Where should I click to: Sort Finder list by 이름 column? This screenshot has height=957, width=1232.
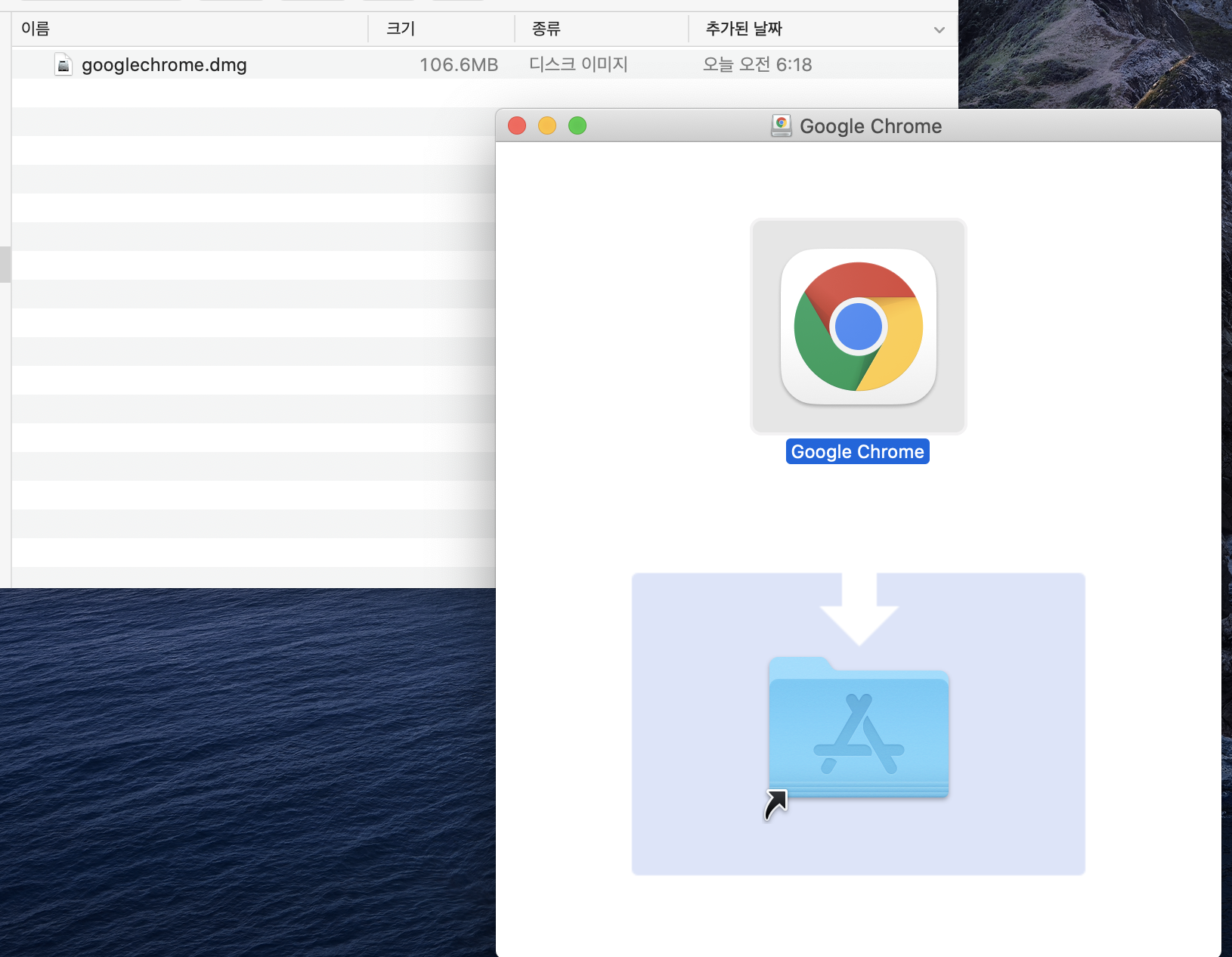pos(36,29)
